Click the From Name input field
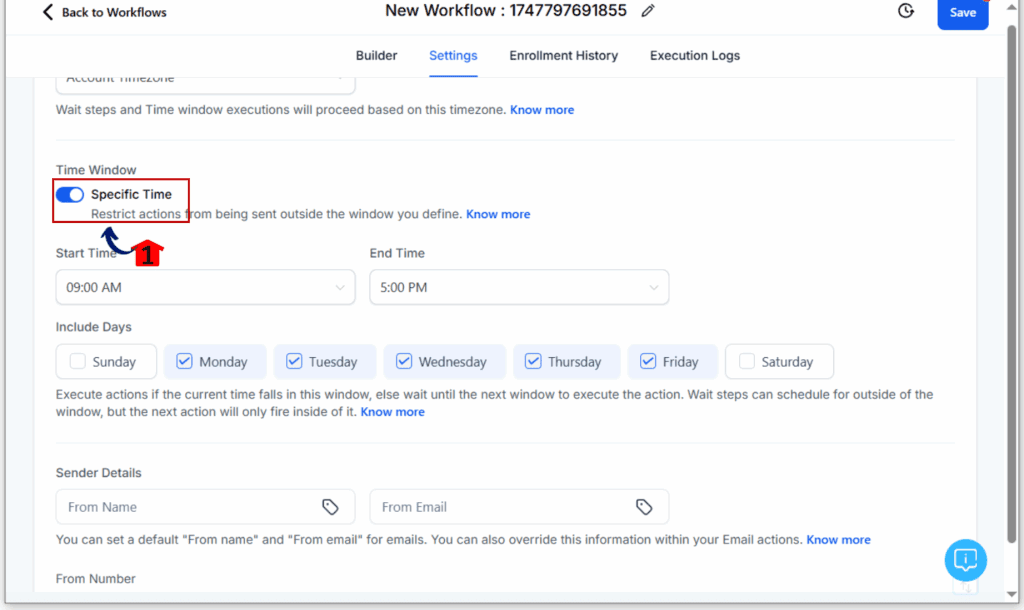This screenshot has height=610, width=1024. pyautogui.click(x=205, y=507)
